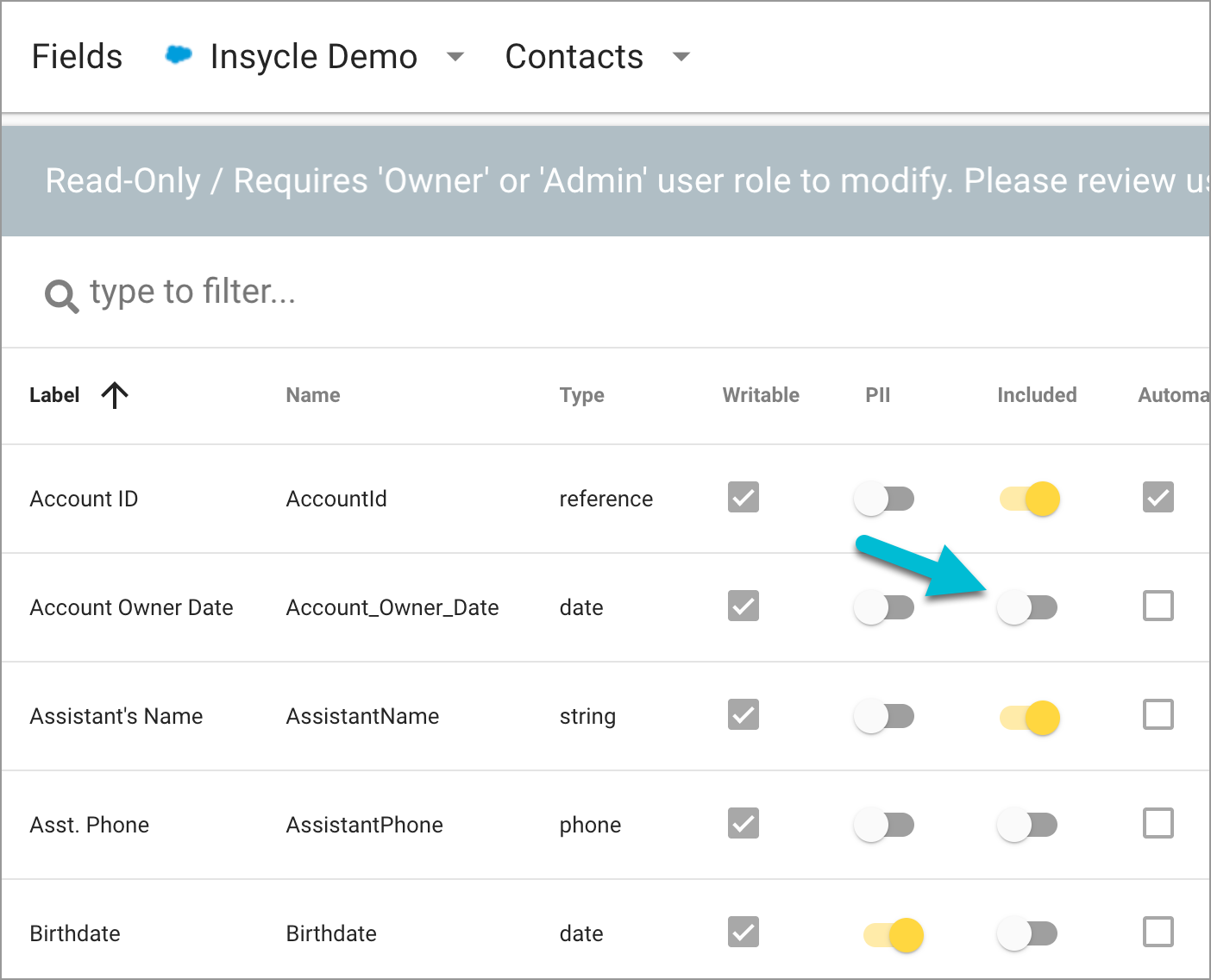Disable PII toggle for Birthdate
This screenshot has height=980, width=1211.
point(894,935)
